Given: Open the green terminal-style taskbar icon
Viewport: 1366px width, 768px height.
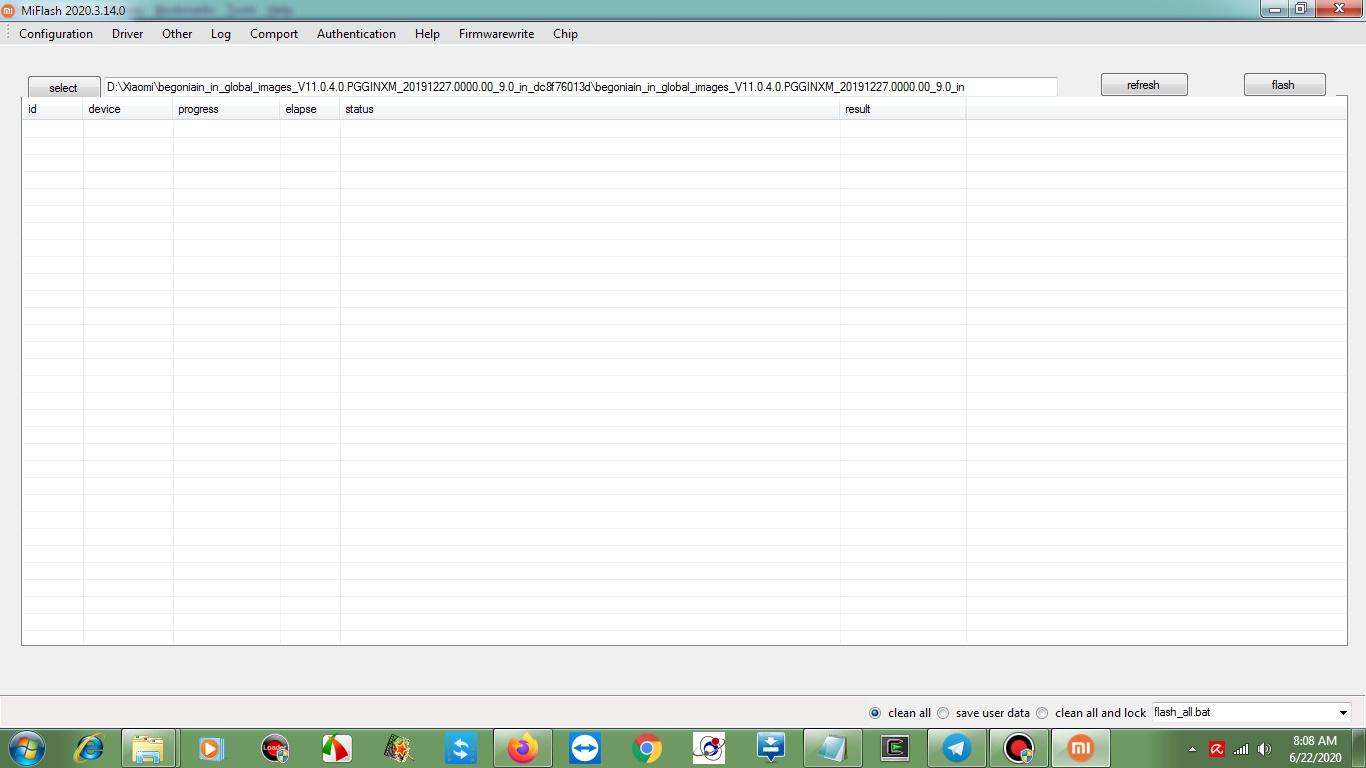Looking at the screenshot, I should tap(894, 748).
